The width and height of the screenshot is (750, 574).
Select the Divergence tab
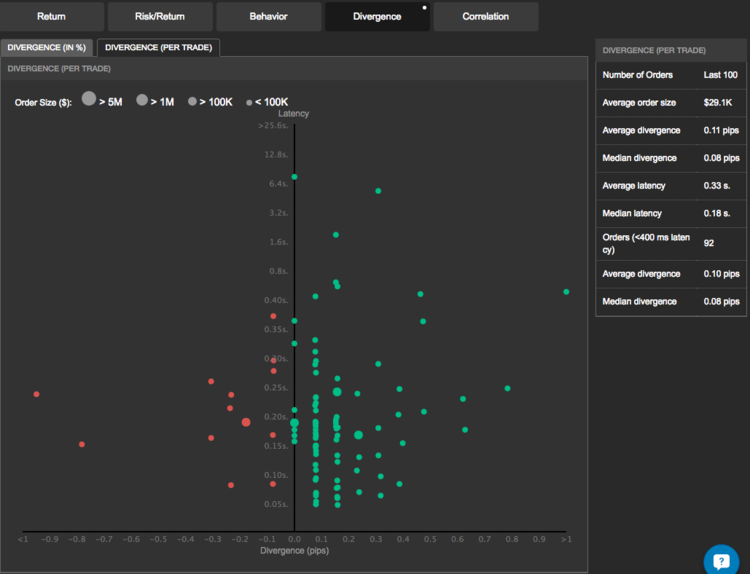377,16
